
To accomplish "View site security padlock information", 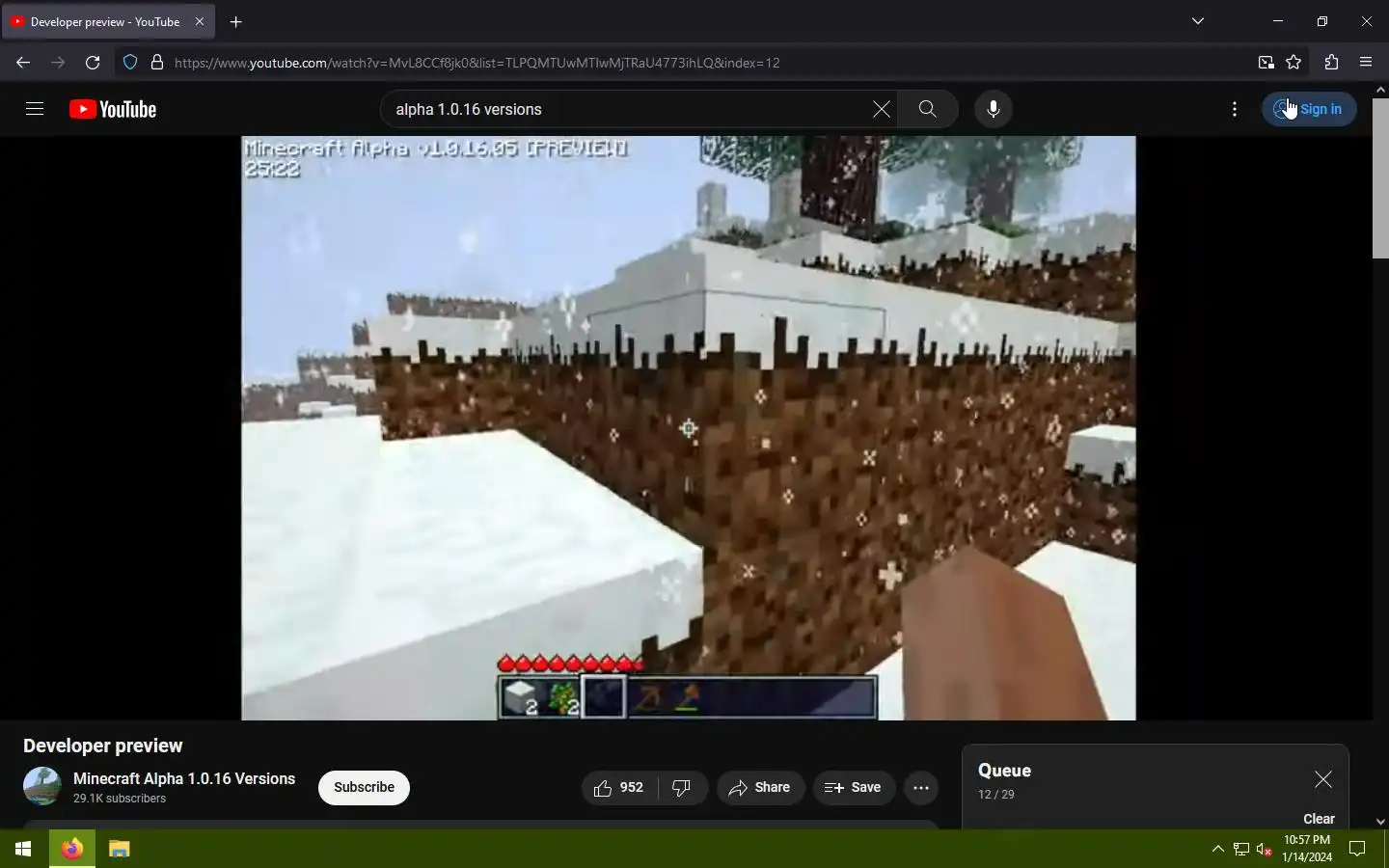I will coord(157,63).
